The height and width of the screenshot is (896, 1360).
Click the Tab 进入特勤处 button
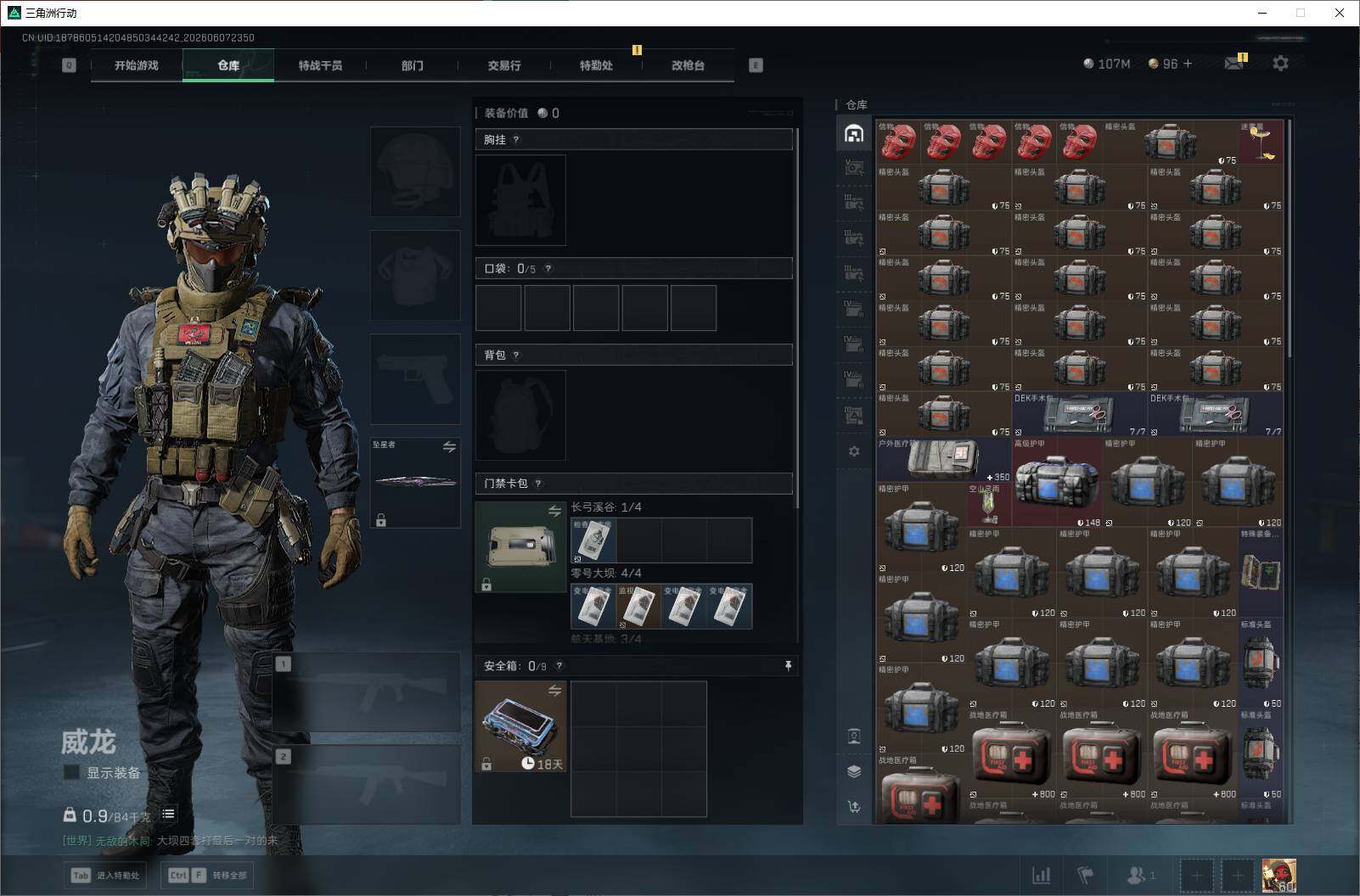pyautogui.click(x=105, y=876)
